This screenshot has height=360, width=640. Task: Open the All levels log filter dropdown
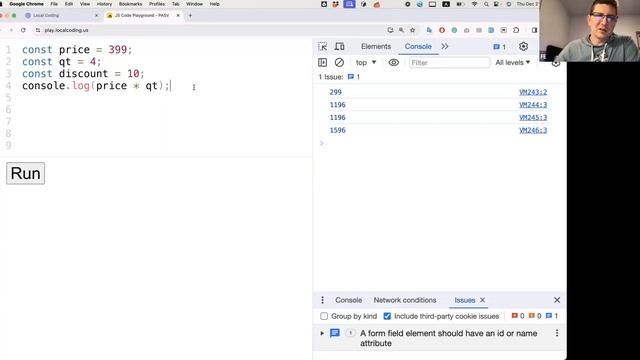pos(512,62)
